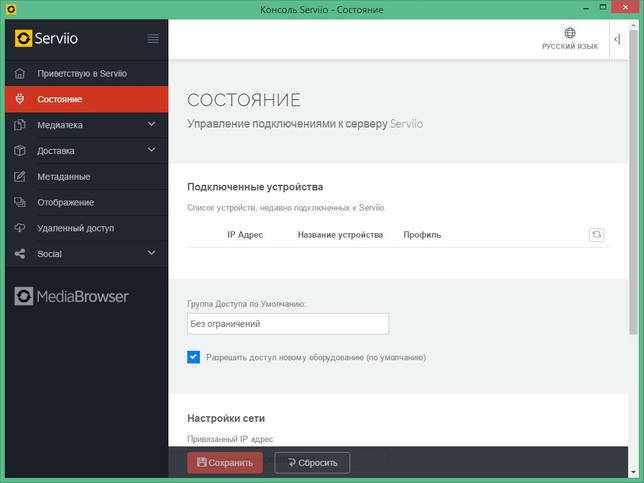The width and height of the screenshot is (644, 483).
Task: Click the Профиль column header
Action: [x=422, y=235]
